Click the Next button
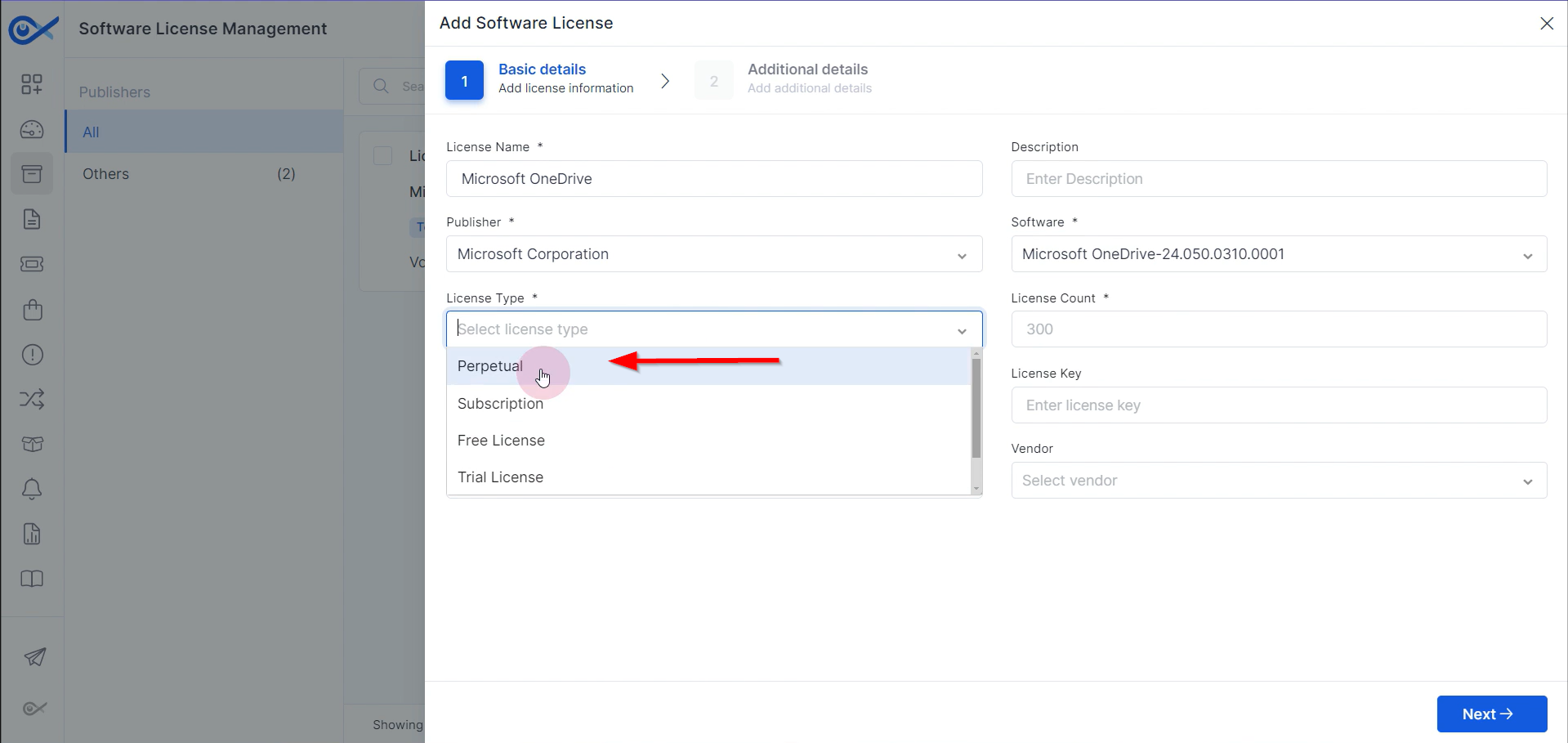Viewport: 1568px width, 743px height. click(1491, 714)
